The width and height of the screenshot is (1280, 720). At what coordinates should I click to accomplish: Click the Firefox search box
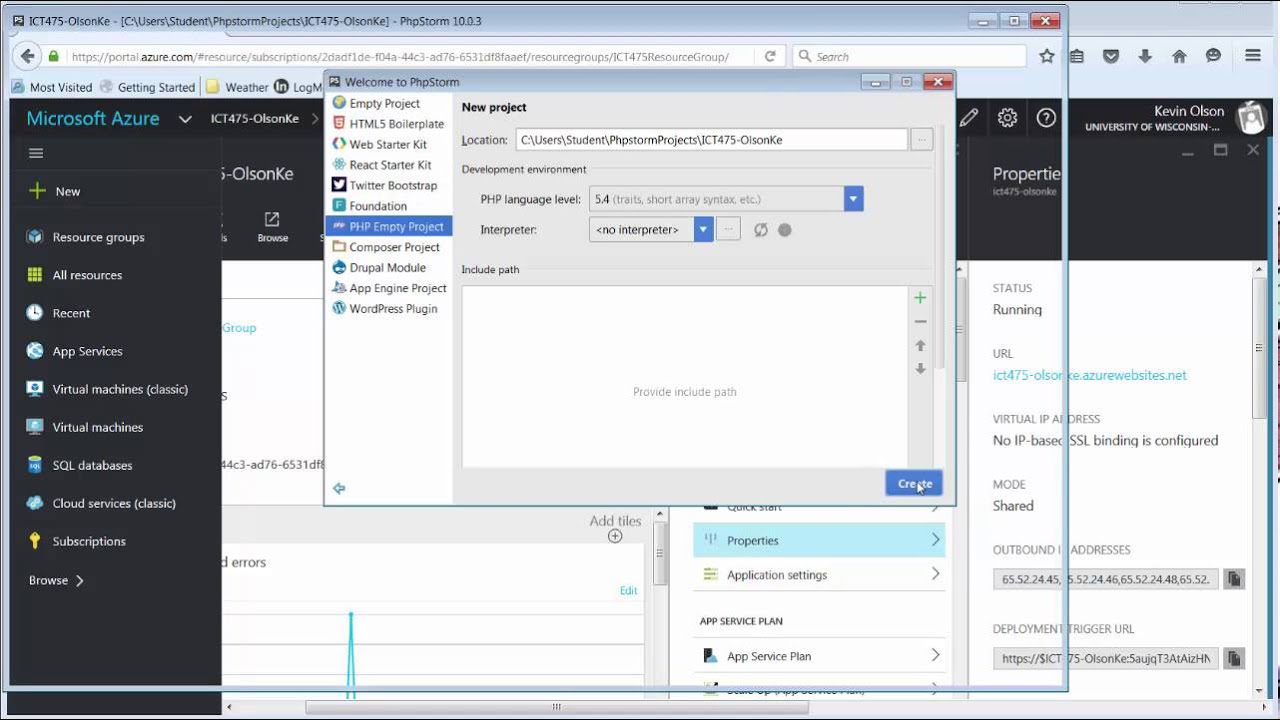click(910, 57)
